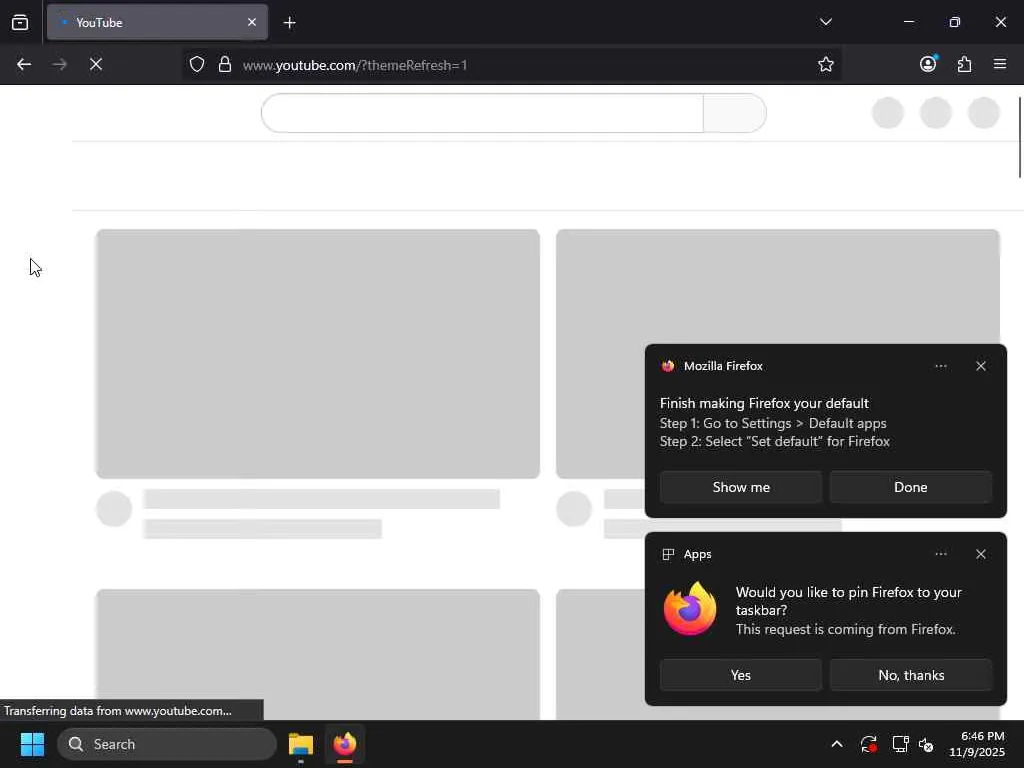Bookmark this page with star icon
Image resolution: width=1024 pixels, height=768 pixels.
coord(825,64)
